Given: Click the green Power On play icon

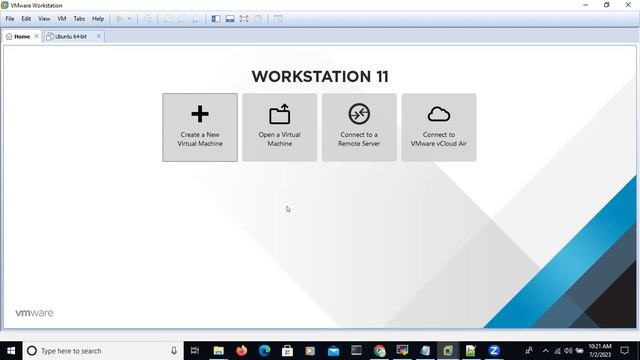Looking at the screenshot, I should [120, 19].
